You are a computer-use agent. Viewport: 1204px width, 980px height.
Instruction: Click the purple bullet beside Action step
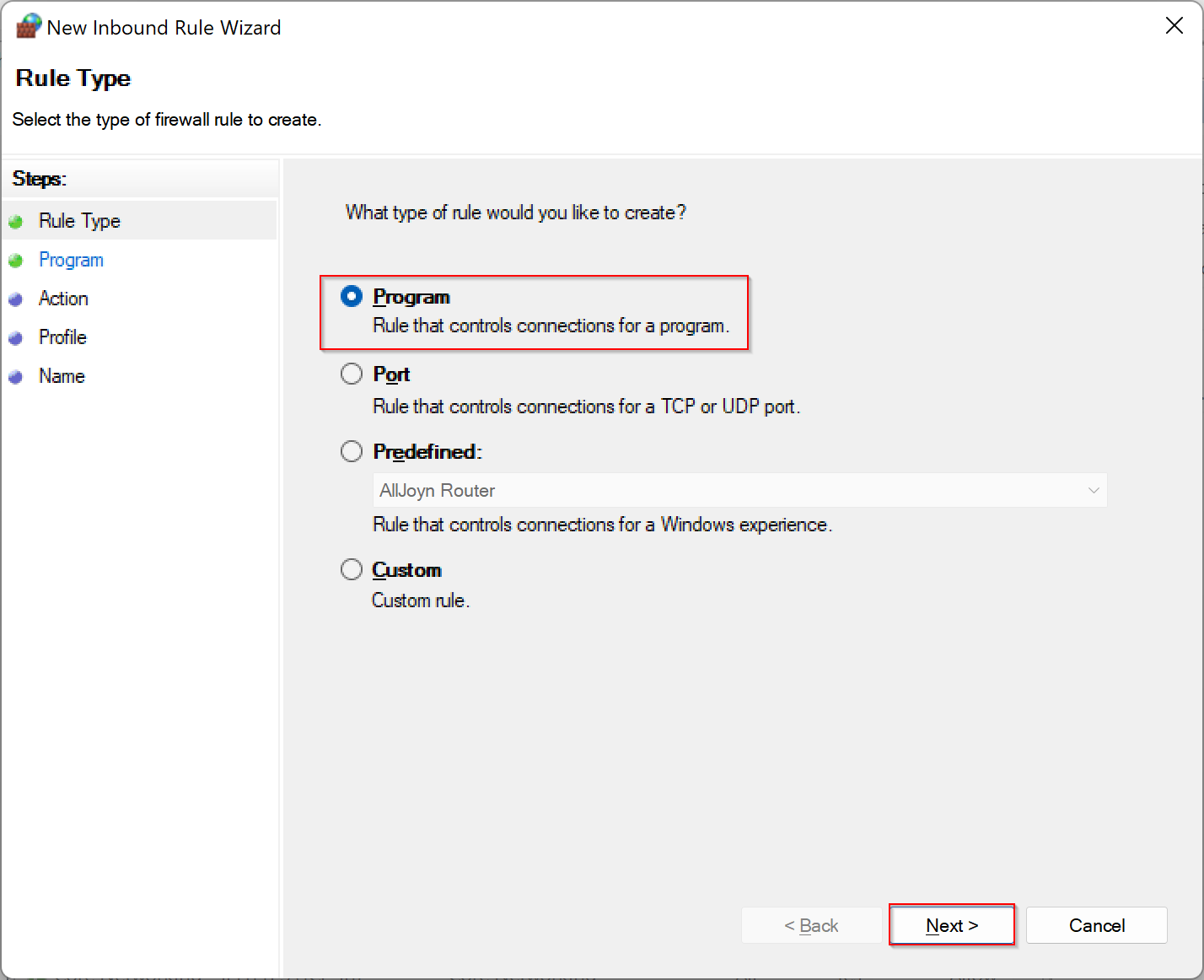[17, 298]
